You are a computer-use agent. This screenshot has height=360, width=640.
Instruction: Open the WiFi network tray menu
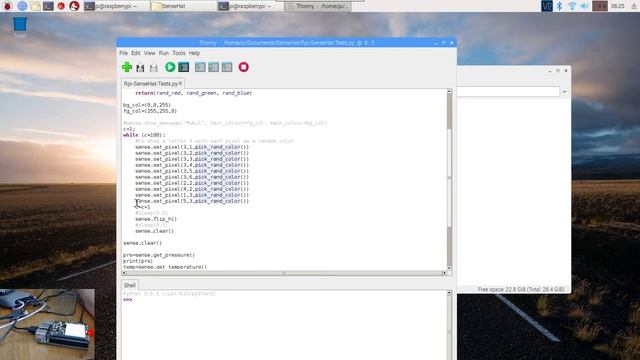(x=572, y=6)
